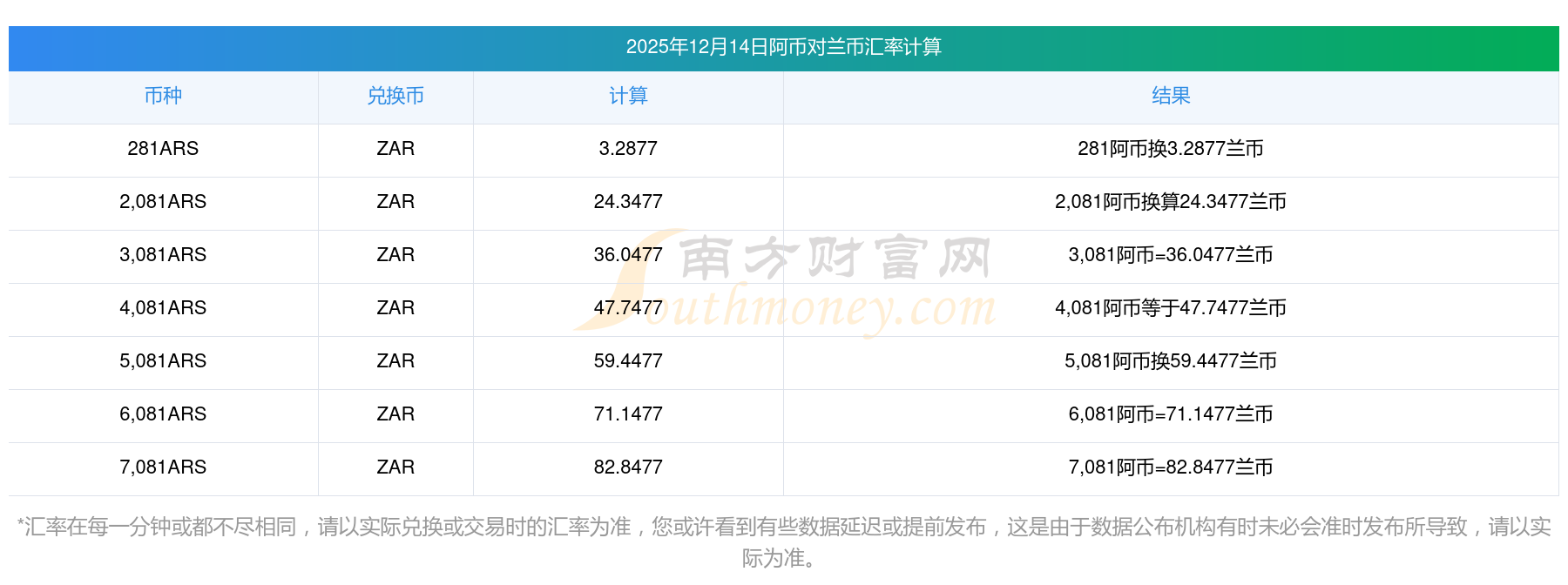Click result 7,081阿币=82.8477兰币

pyautogui.click(x=1171, y=467)
